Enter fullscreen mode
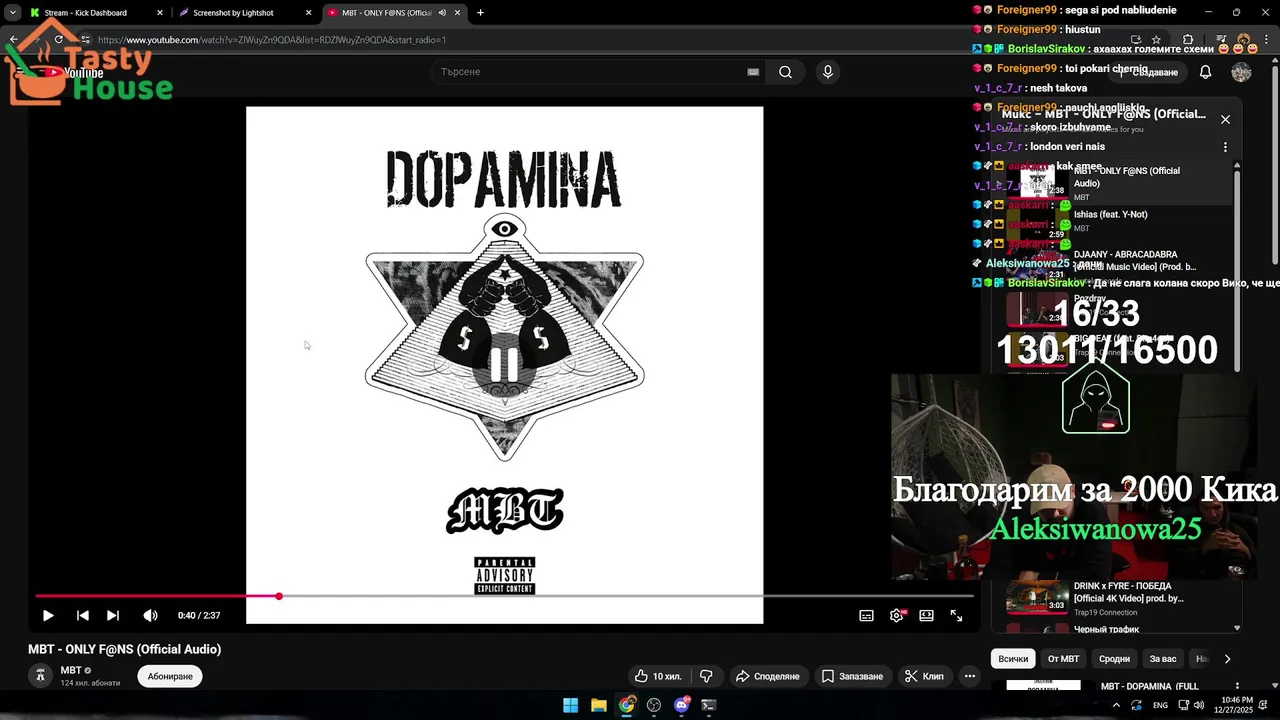 click(957, 616)
